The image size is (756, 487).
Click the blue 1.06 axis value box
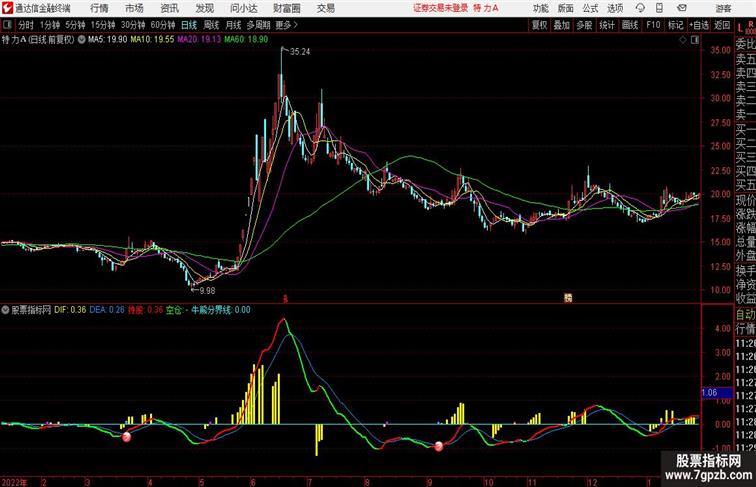(717, 393)
